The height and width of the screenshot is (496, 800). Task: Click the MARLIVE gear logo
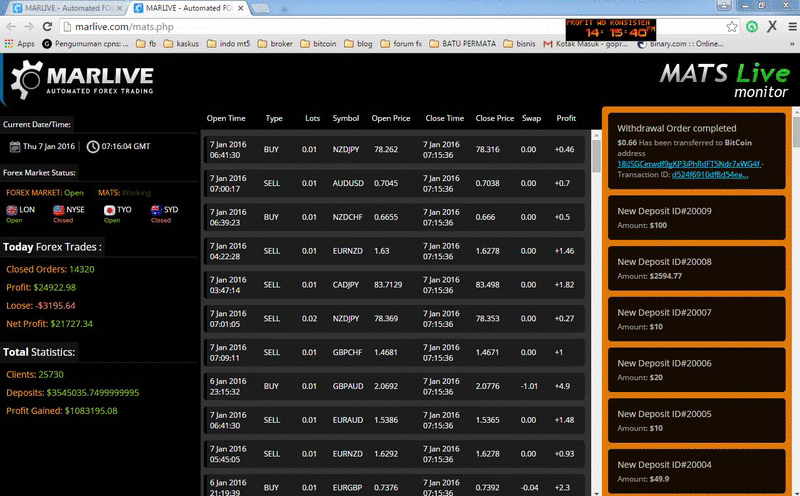(x=27, y=82)
